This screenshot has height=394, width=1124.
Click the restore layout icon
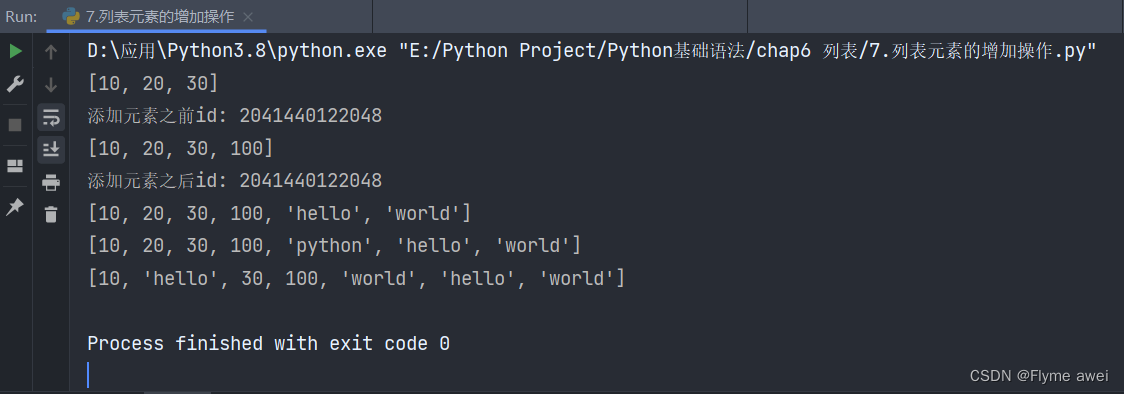[x=15, y=166]
